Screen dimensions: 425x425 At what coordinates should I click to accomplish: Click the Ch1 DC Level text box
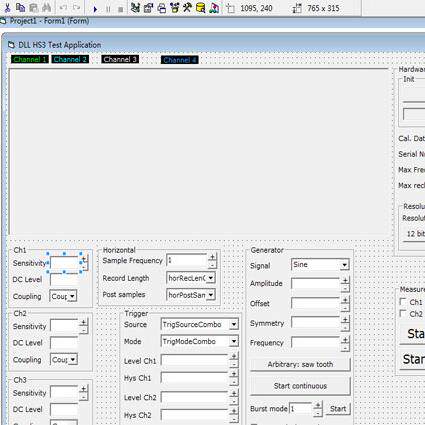click(x=64, y=279)
